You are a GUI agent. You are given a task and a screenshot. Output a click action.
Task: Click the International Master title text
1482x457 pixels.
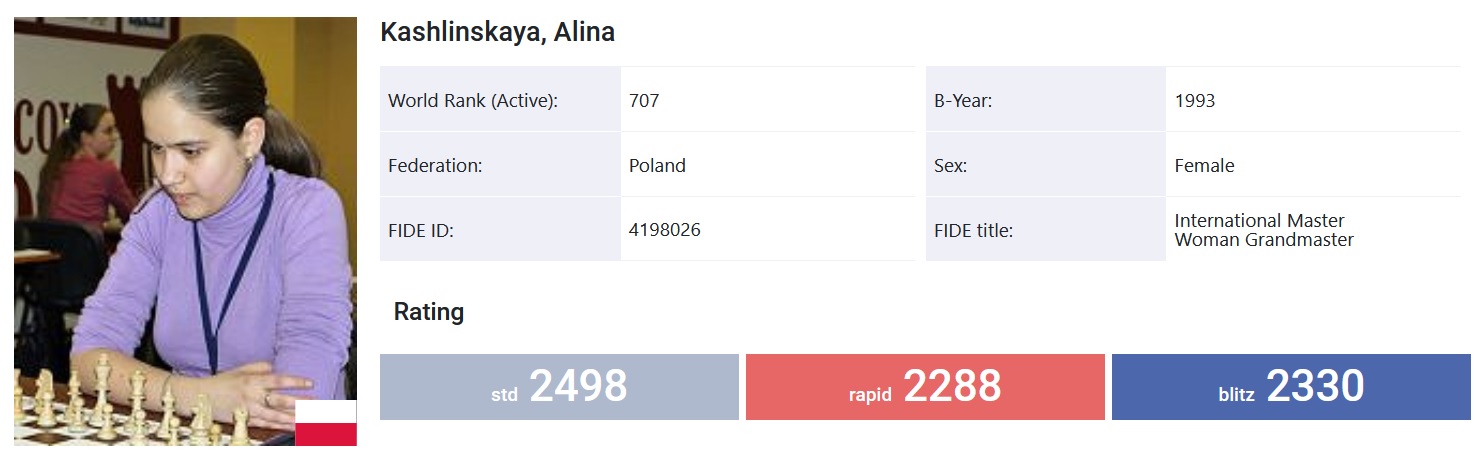click(x=1260, y=221)
